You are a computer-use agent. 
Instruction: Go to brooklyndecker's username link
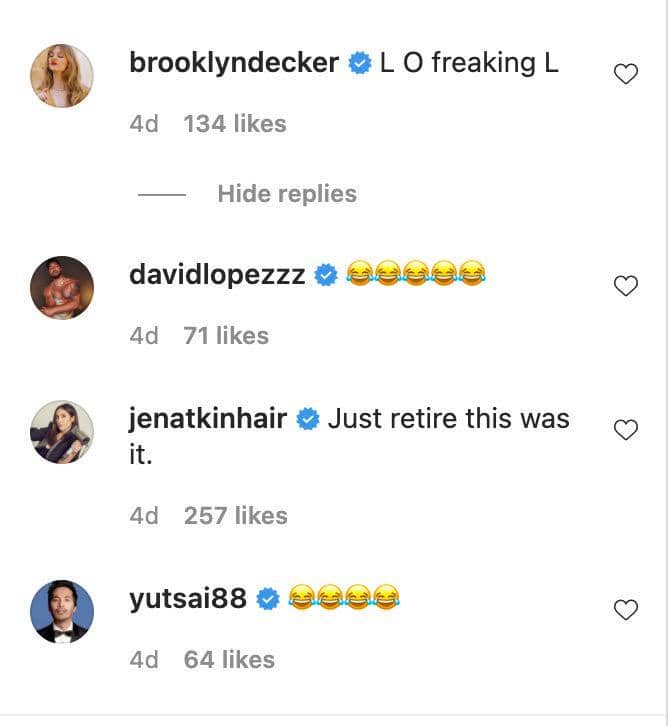tap(234, 62)
